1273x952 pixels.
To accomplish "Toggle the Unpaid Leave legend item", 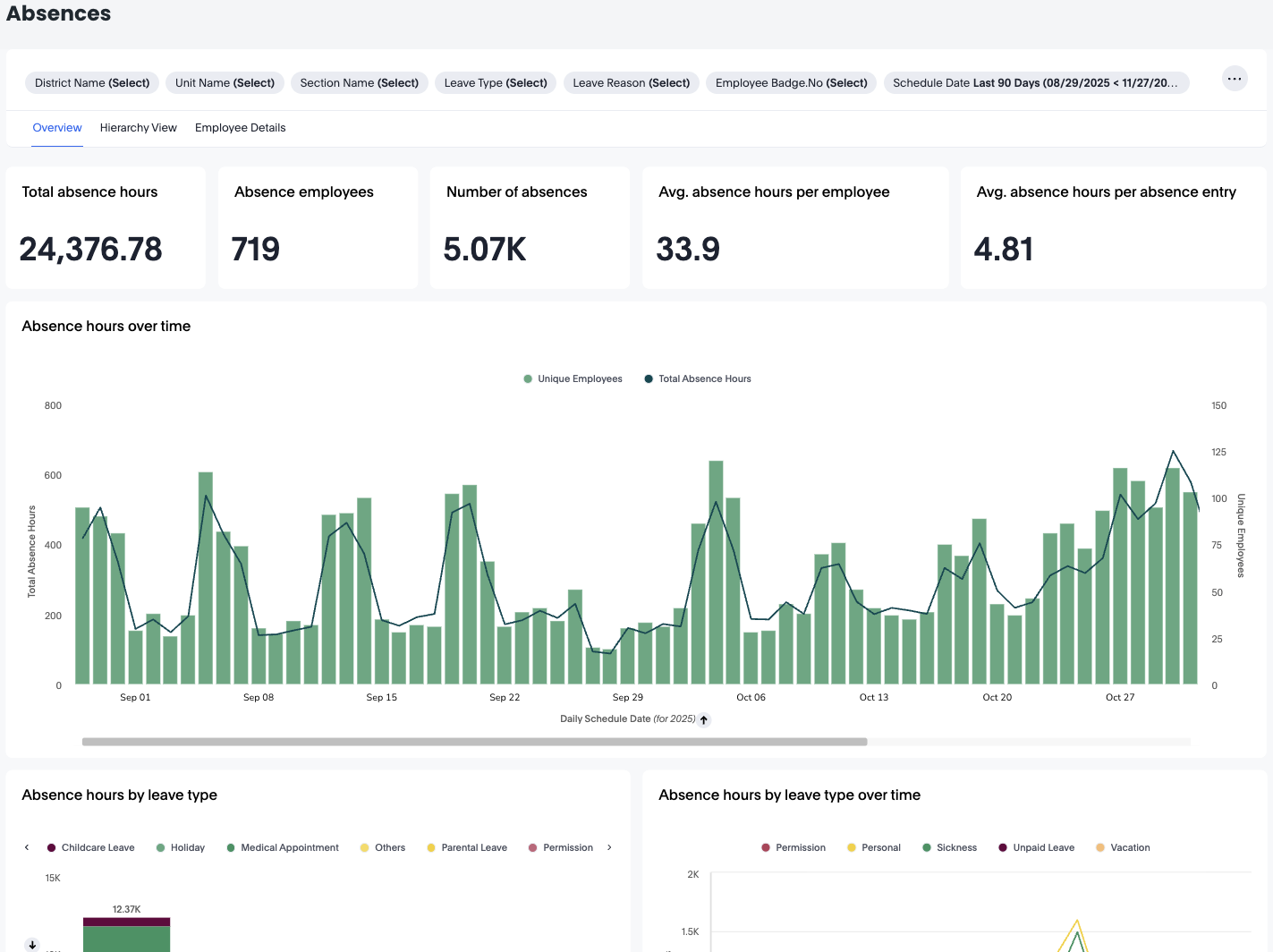I will pos(1036,848).
